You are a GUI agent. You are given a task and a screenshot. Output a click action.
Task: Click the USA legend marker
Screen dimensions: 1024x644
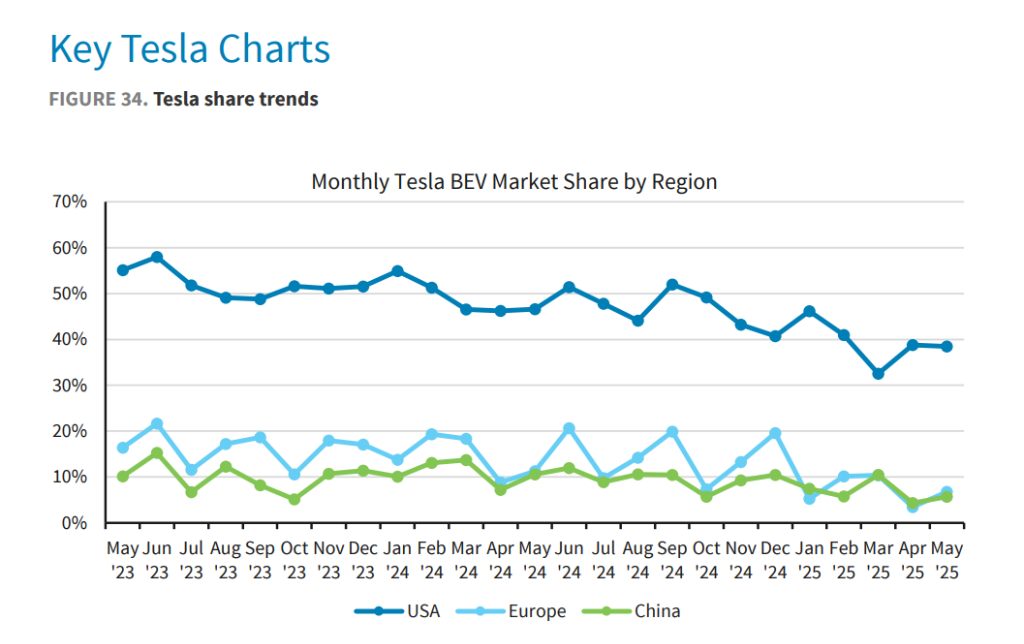click(x=377, y=611)
